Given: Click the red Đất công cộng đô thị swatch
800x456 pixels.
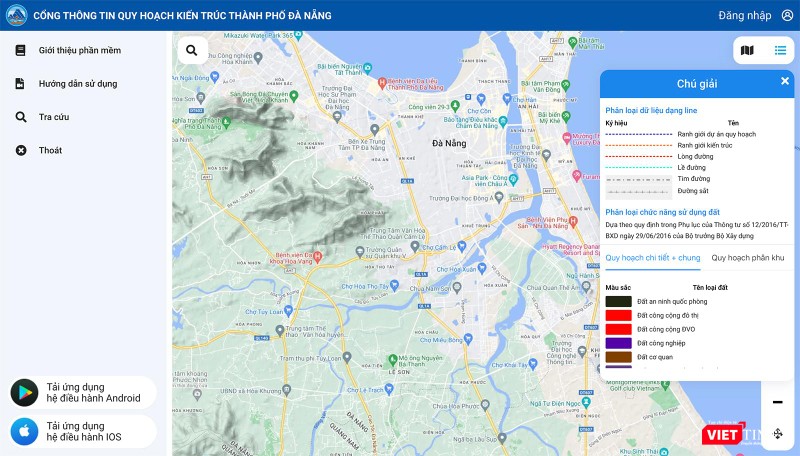Looking at the screenshot, I should (618, 315).
